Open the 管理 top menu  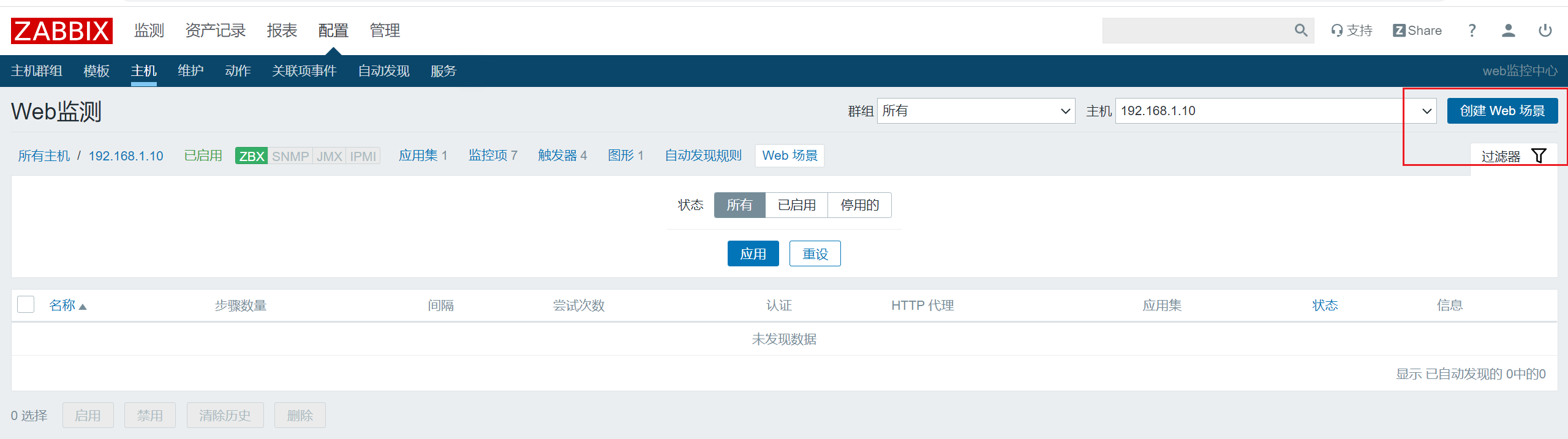click(385, 31)
